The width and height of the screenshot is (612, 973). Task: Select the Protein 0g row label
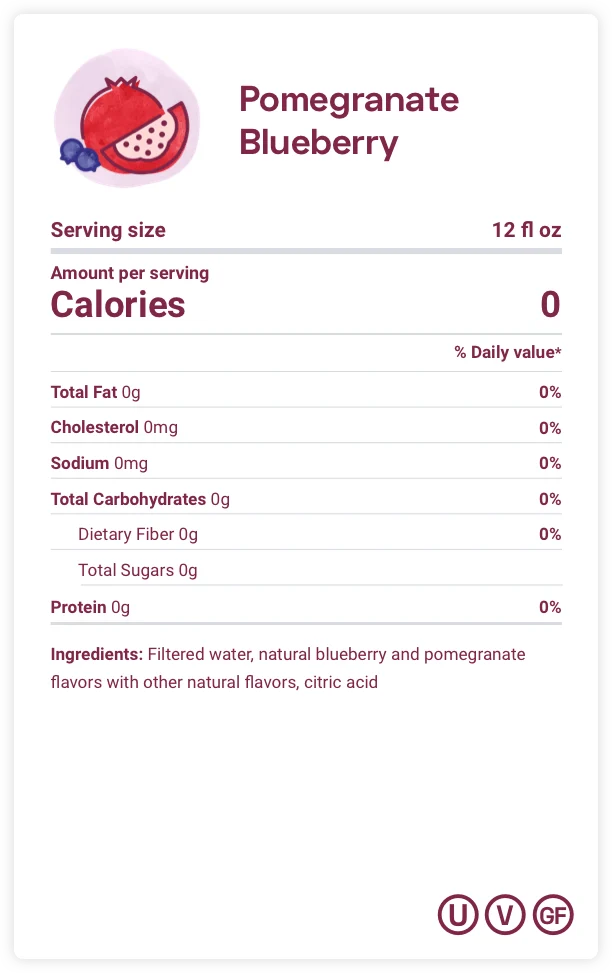90,607
